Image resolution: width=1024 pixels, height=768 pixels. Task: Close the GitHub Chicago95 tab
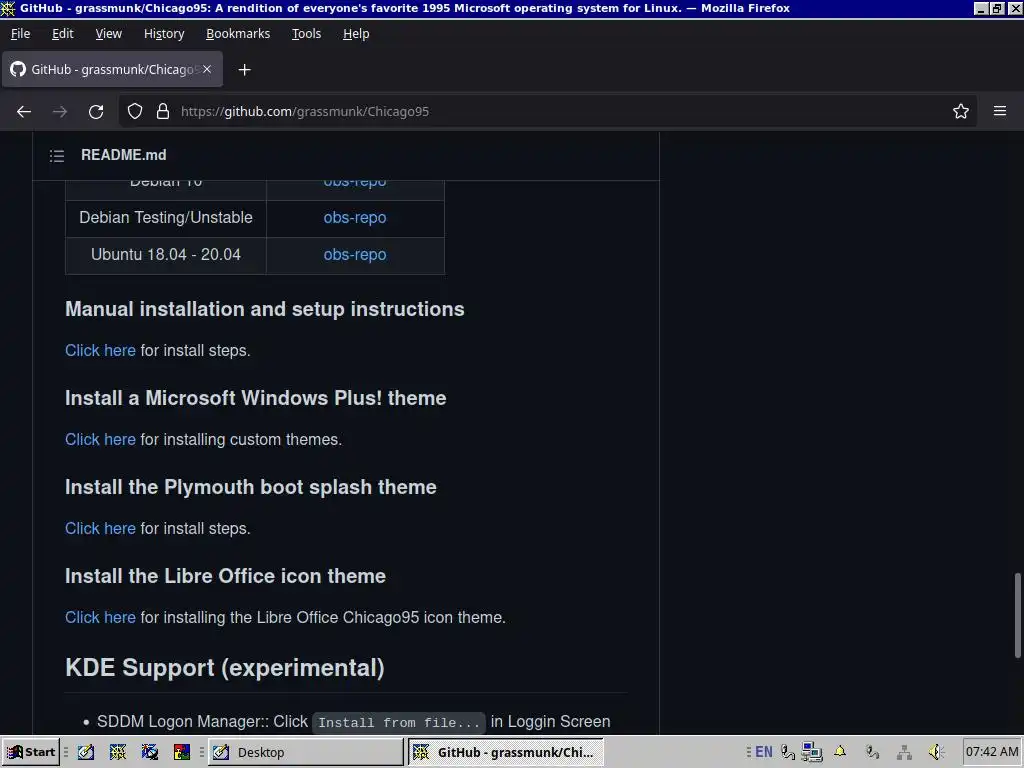(x=207, y=69)
